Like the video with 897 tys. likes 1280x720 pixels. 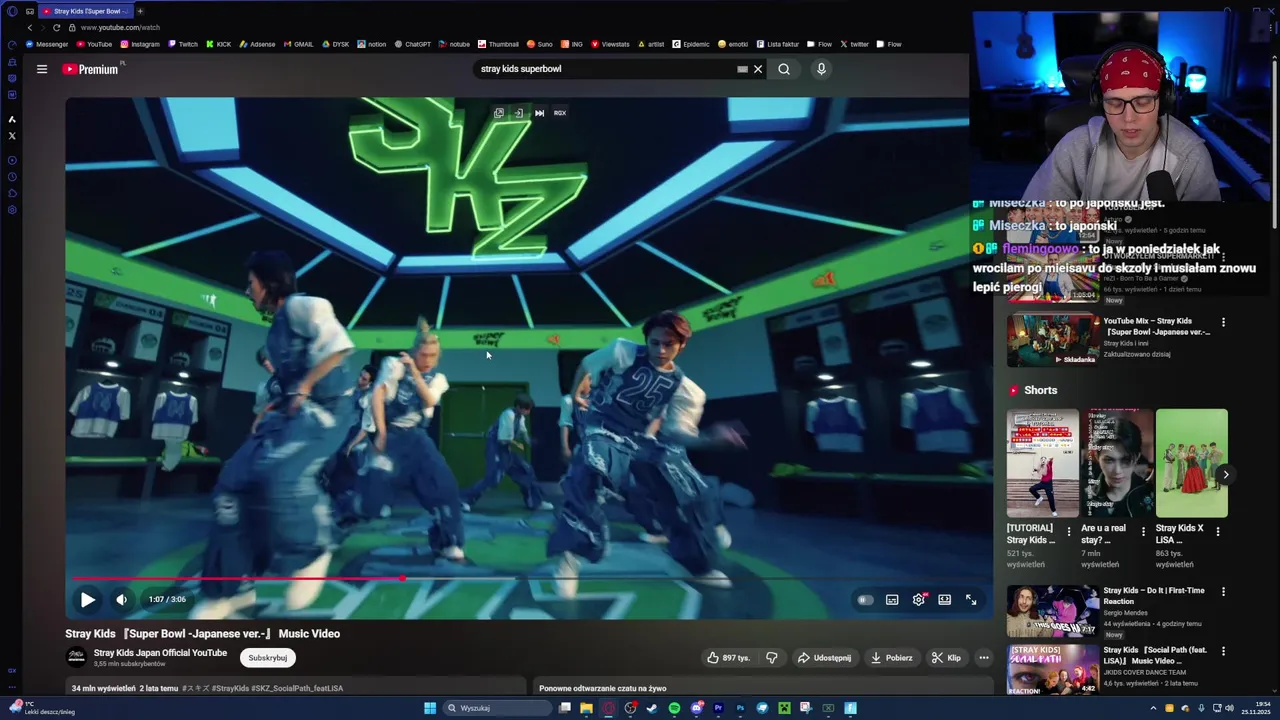[x=728, y=658]
